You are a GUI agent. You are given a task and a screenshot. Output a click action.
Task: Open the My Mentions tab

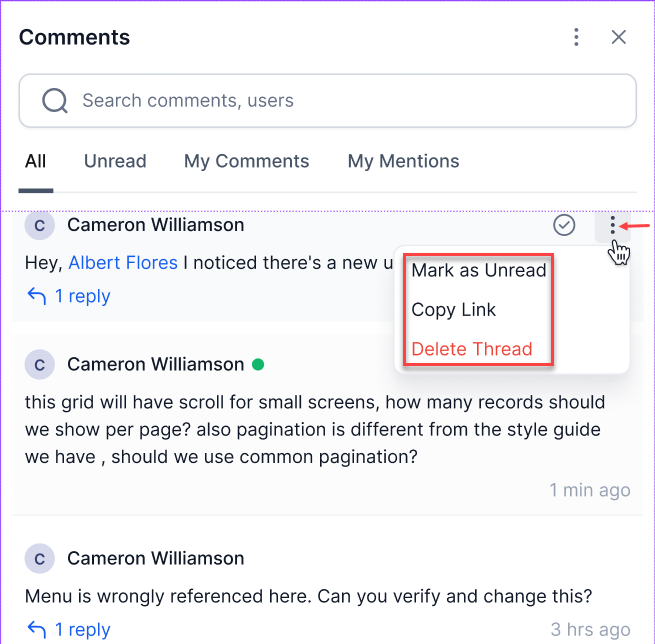(403, 161)
